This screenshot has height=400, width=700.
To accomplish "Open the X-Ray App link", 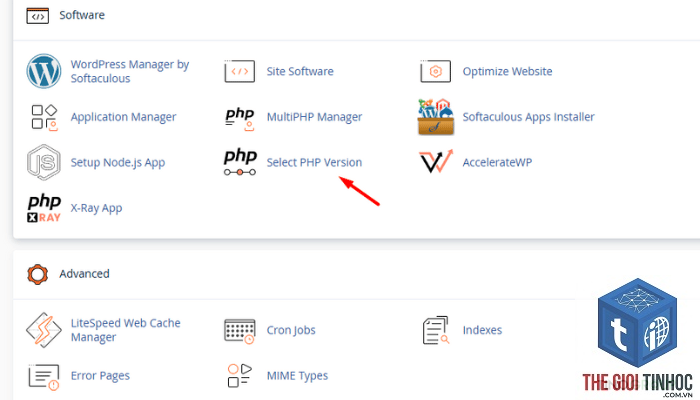I will tap(96, 208).
